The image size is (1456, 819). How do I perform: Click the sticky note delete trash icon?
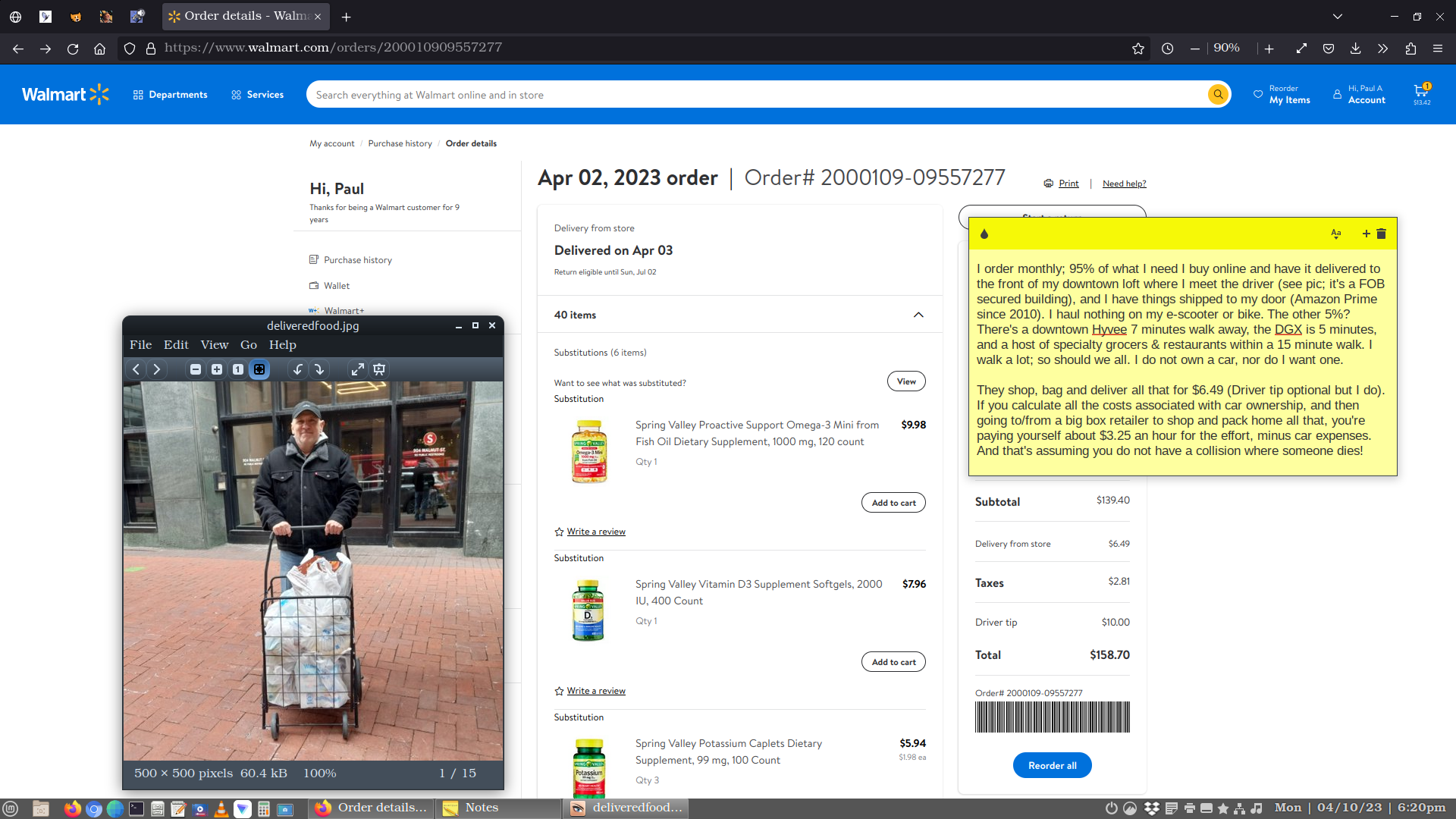1382,234
